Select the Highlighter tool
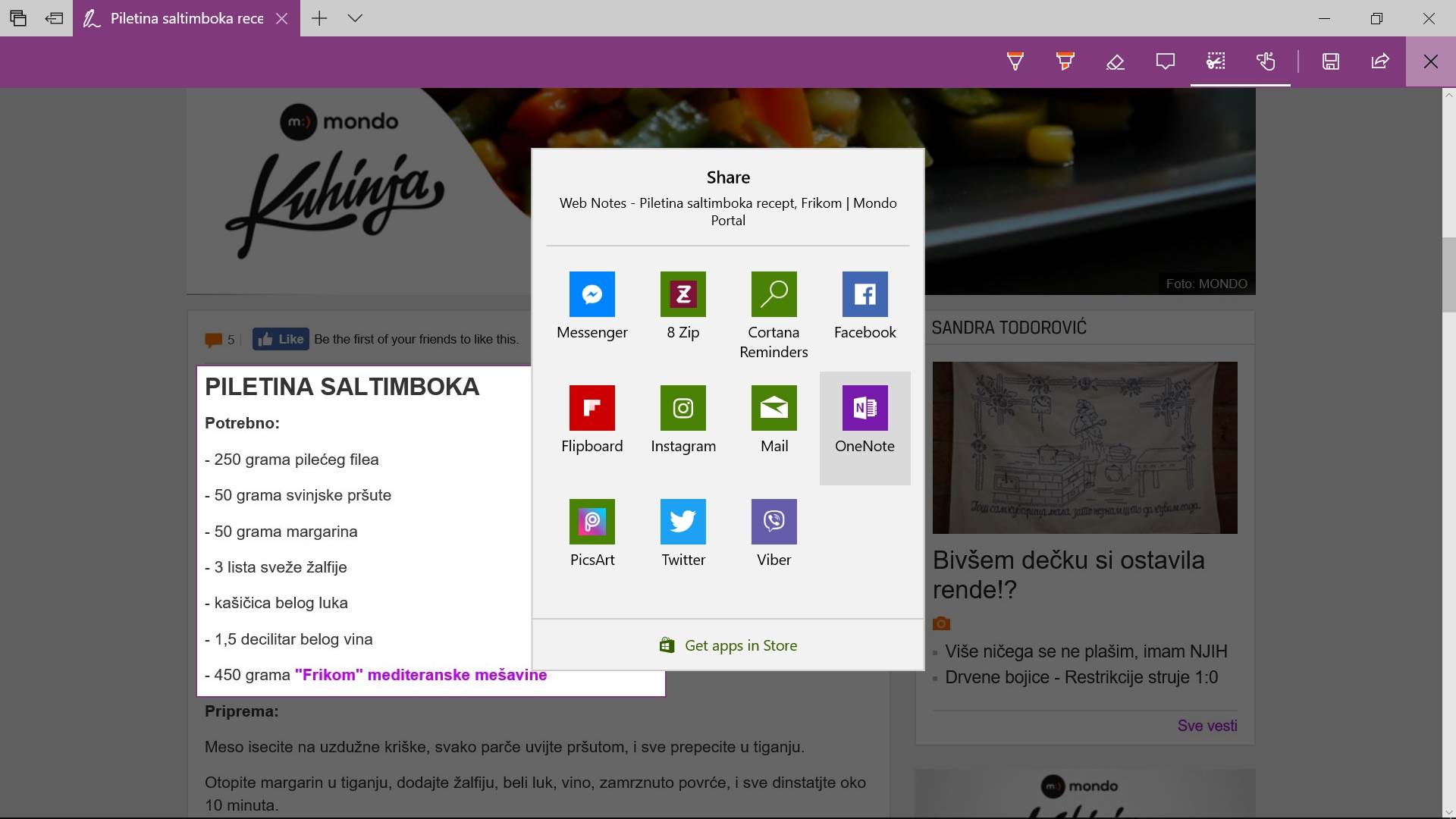The width and height of the screenshot is (1456, 819). [x=1064, y=61]
